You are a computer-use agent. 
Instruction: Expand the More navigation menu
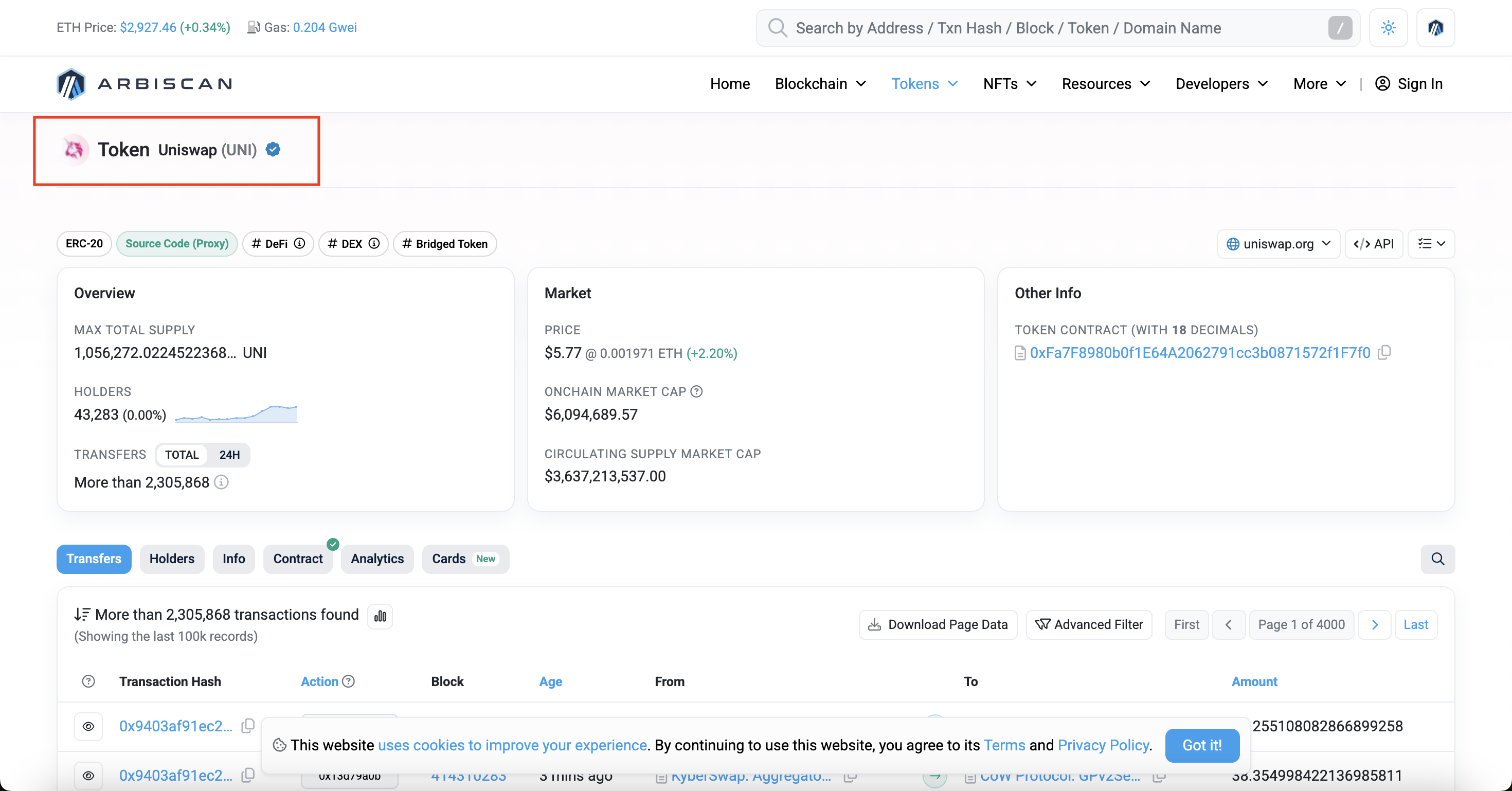point(1319,84)
